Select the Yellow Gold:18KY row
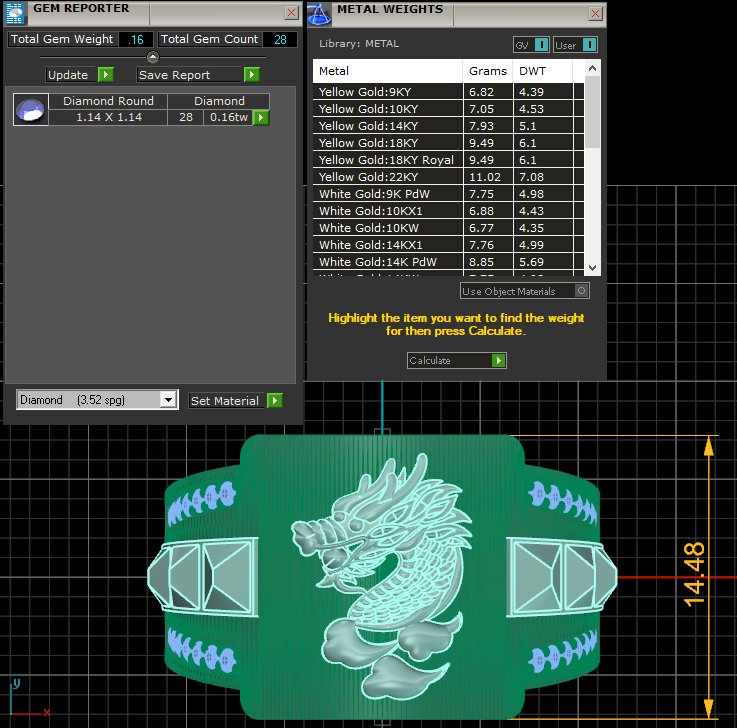 pyautogui.click(x=448, y=142)
